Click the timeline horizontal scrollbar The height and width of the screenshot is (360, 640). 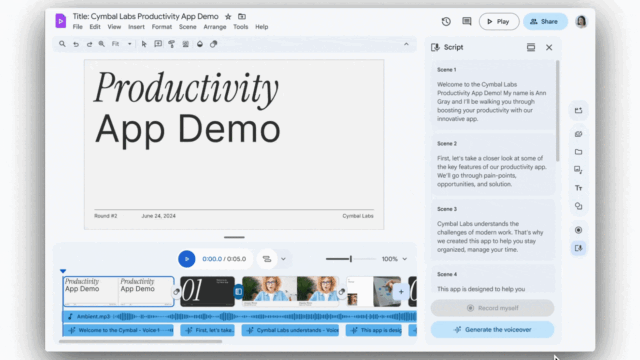tap(140, 342)
